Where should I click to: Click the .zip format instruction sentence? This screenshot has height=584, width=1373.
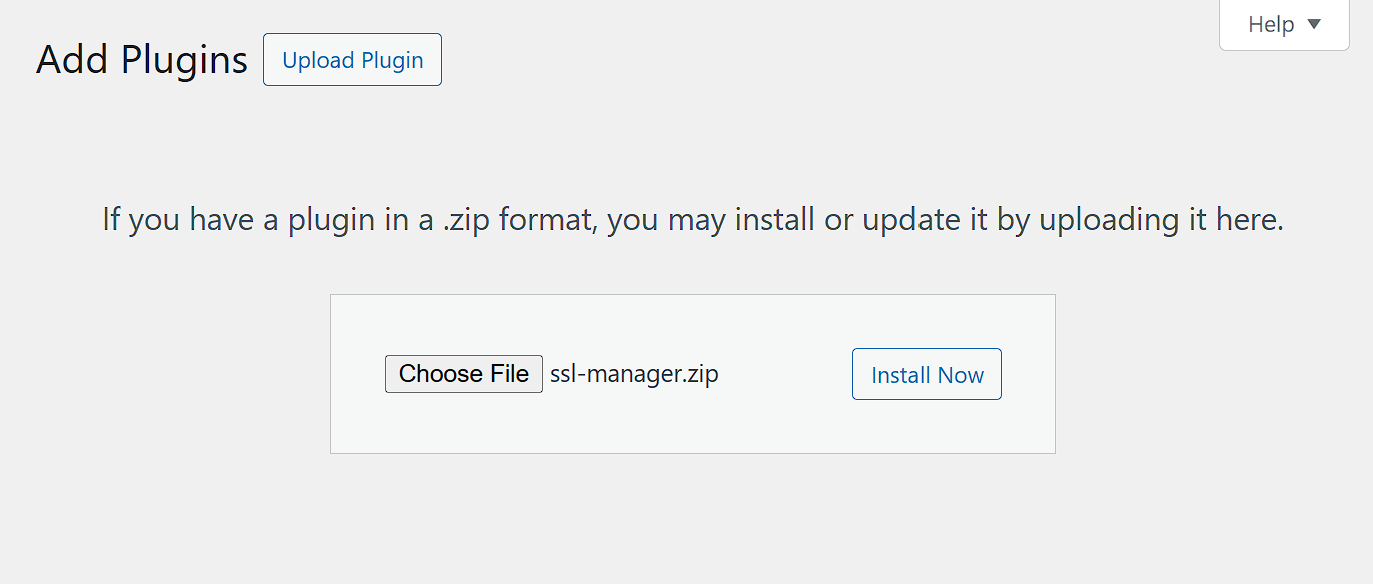click(692, 219)
